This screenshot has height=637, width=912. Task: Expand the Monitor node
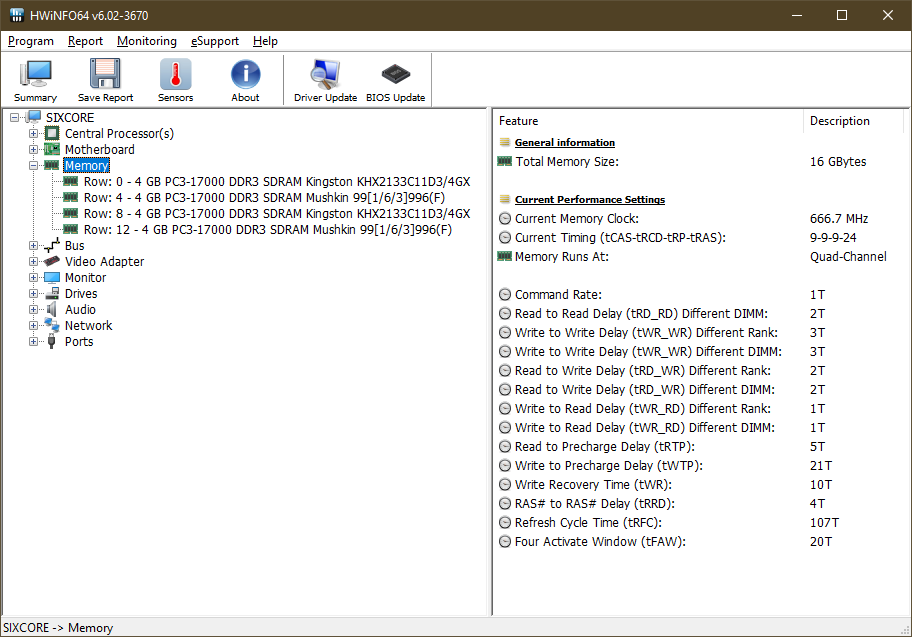(x=33, y=277)
